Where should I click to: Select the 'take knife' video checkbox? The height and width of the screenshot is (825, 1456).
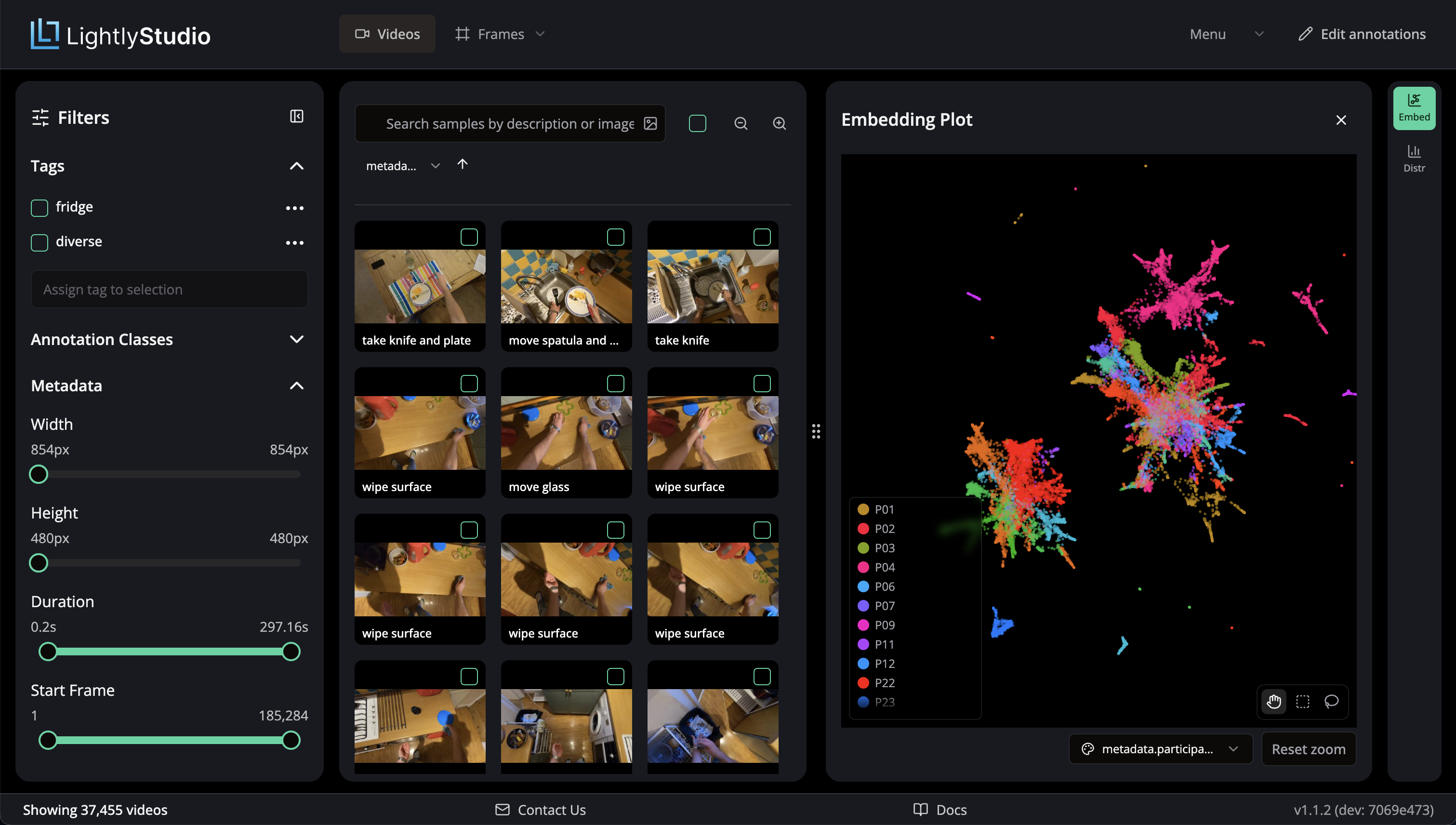[x=762, y=237]
